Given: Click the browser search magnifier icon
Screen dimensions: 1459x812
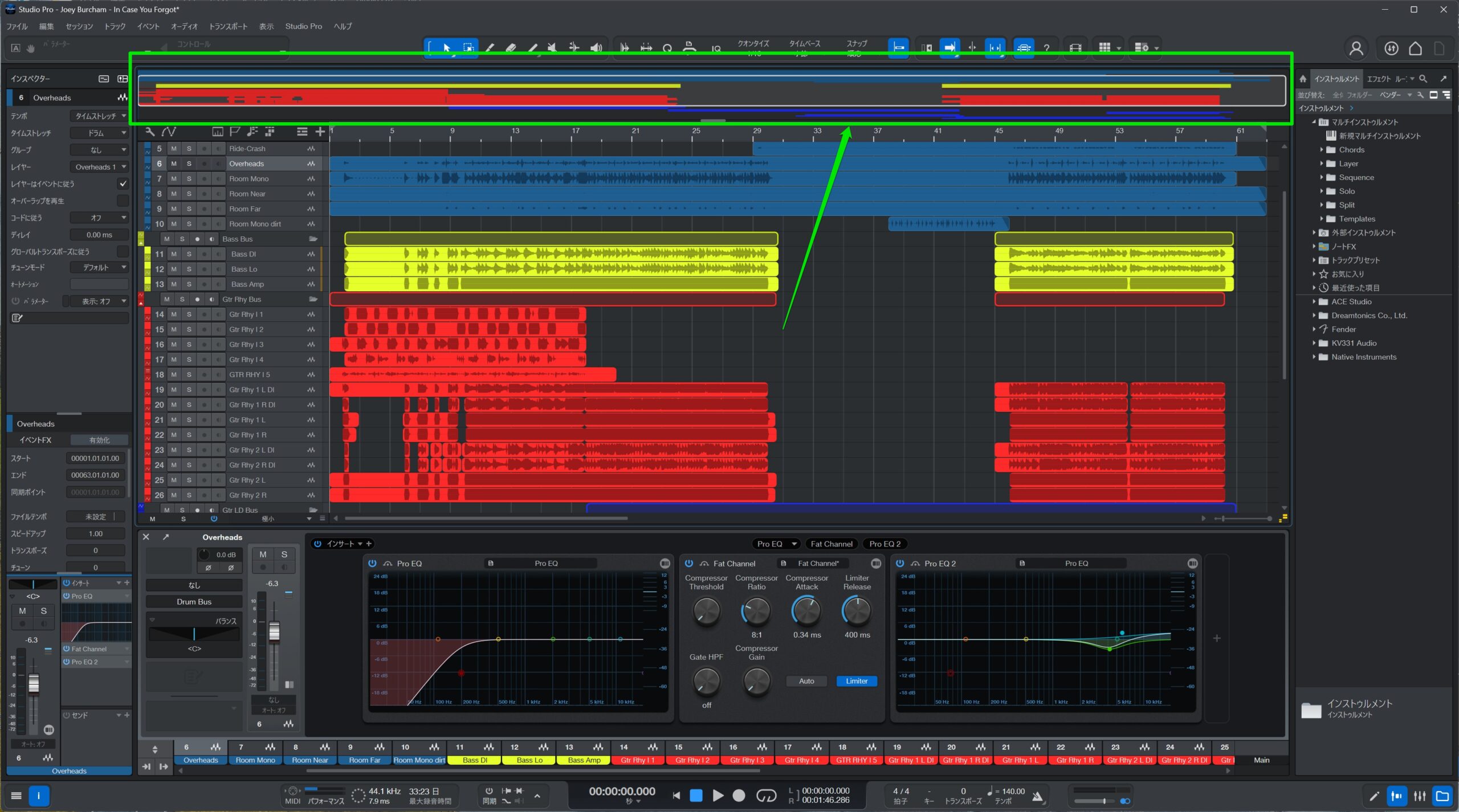Looking at the screenshot, I should coord(1423,79).
